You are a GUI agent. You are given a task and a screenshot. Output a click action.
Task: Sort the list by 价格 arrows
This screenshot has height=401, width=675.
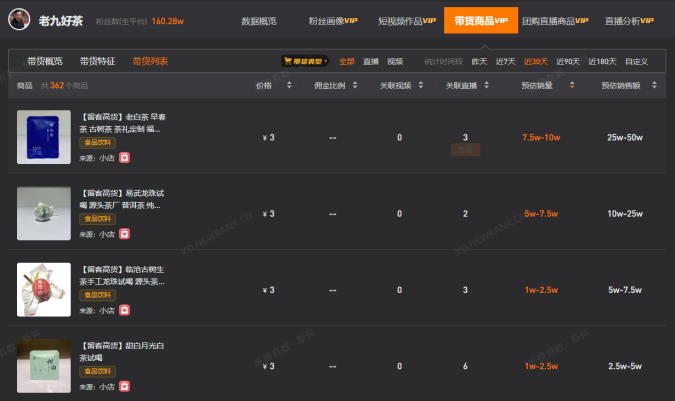pos(289,85)
